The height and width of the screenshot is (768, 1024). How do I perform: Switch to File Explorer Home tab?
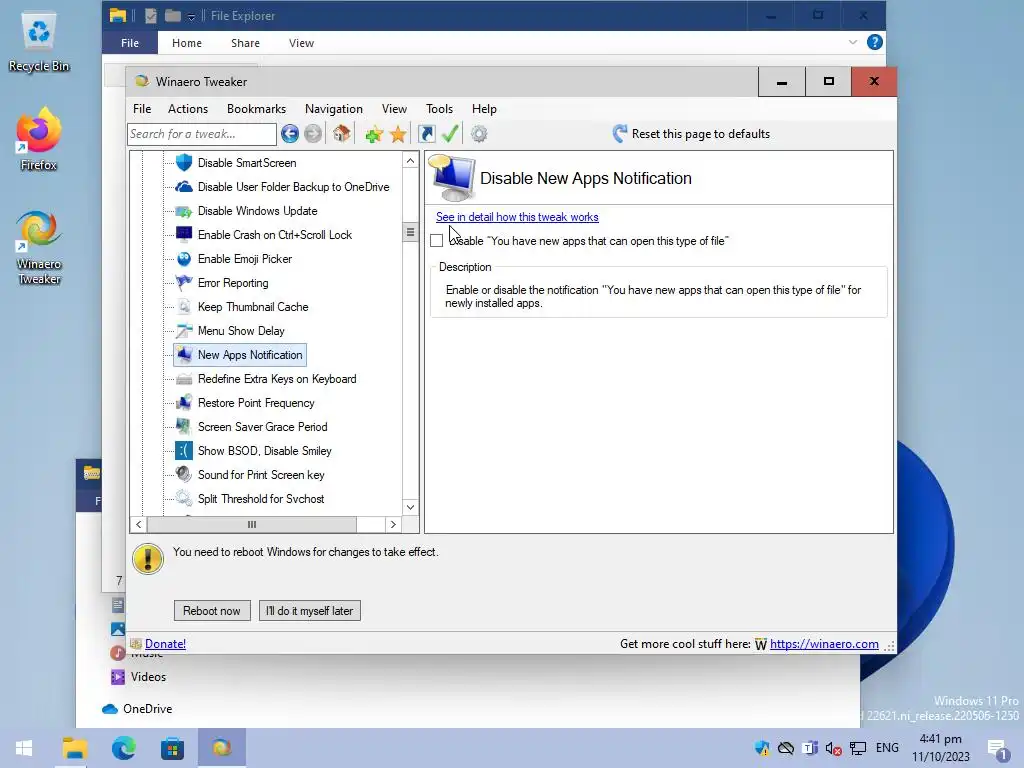187,43
